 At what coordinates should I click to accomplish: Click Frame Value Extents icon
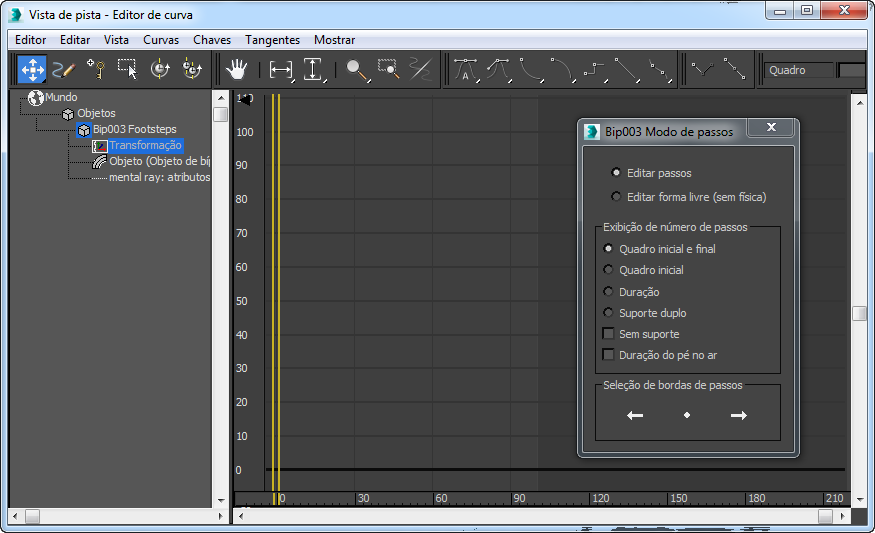coord(314,70)
